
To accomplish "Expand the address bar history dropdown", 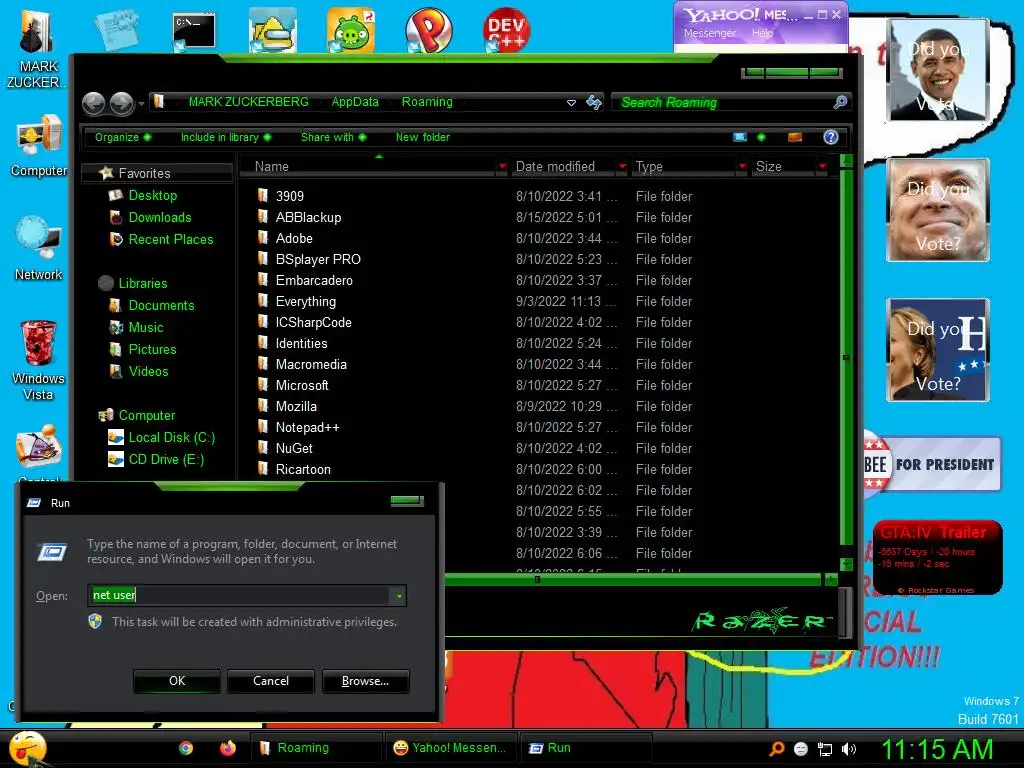I will [x=571, y=103].
